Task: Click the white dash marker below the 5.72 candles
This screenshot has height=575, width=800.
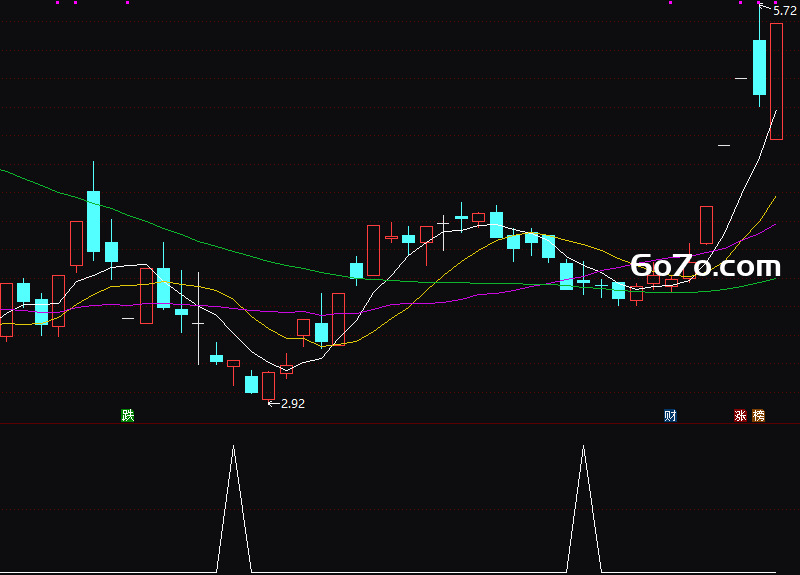Action: click(724, 145)
